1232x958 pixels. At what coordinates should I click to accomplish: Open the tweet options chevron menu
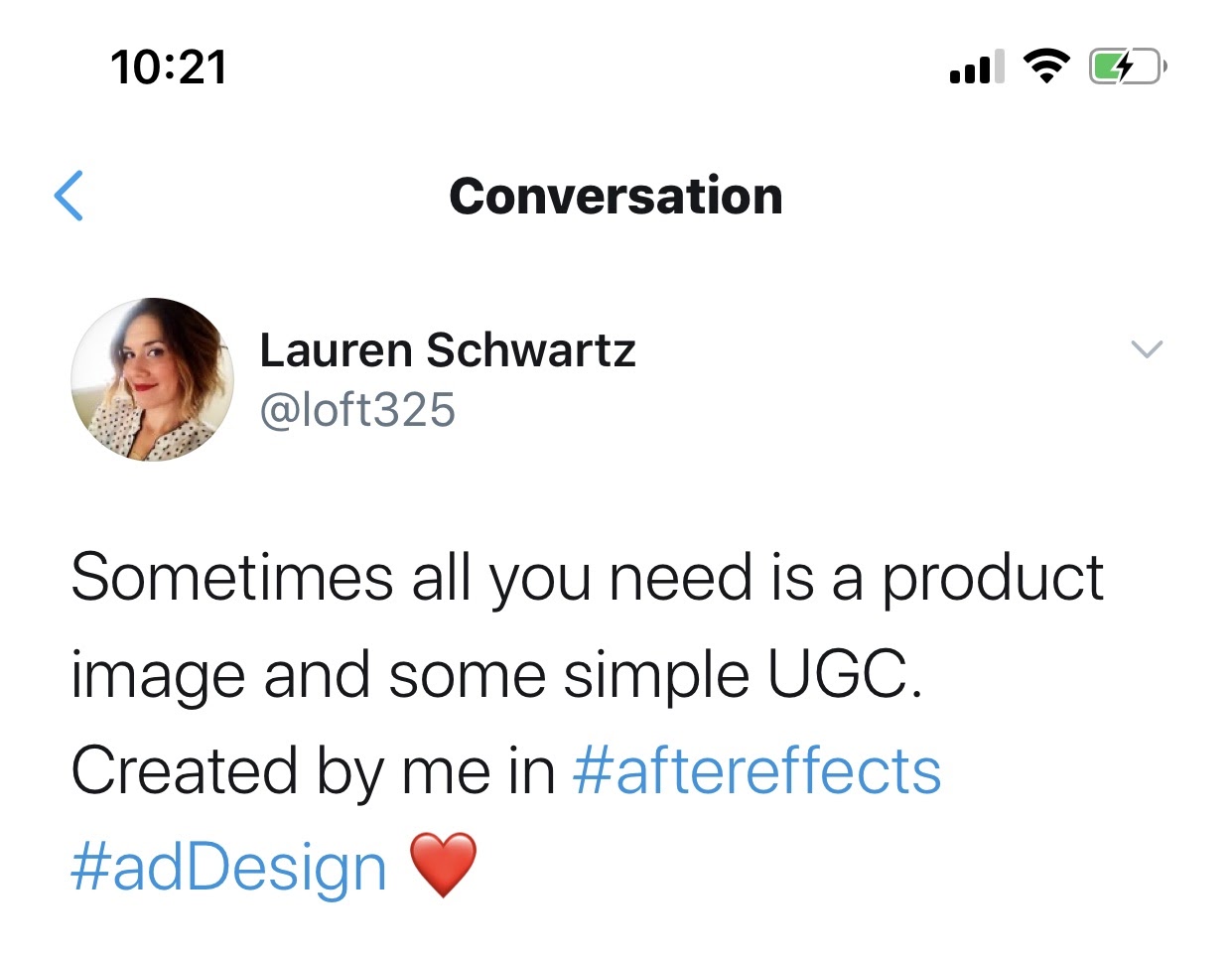(1147, 349)
